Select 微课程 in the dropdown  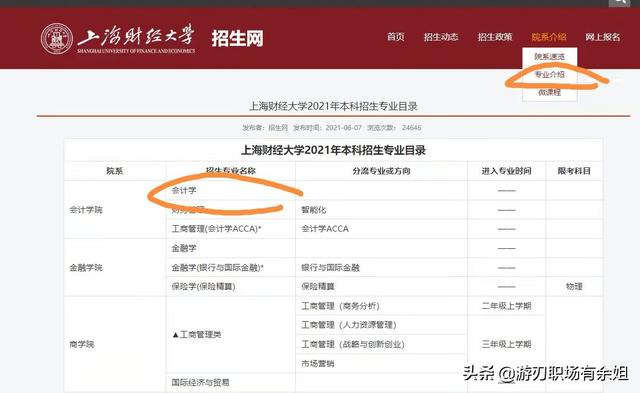click(549, 92)
